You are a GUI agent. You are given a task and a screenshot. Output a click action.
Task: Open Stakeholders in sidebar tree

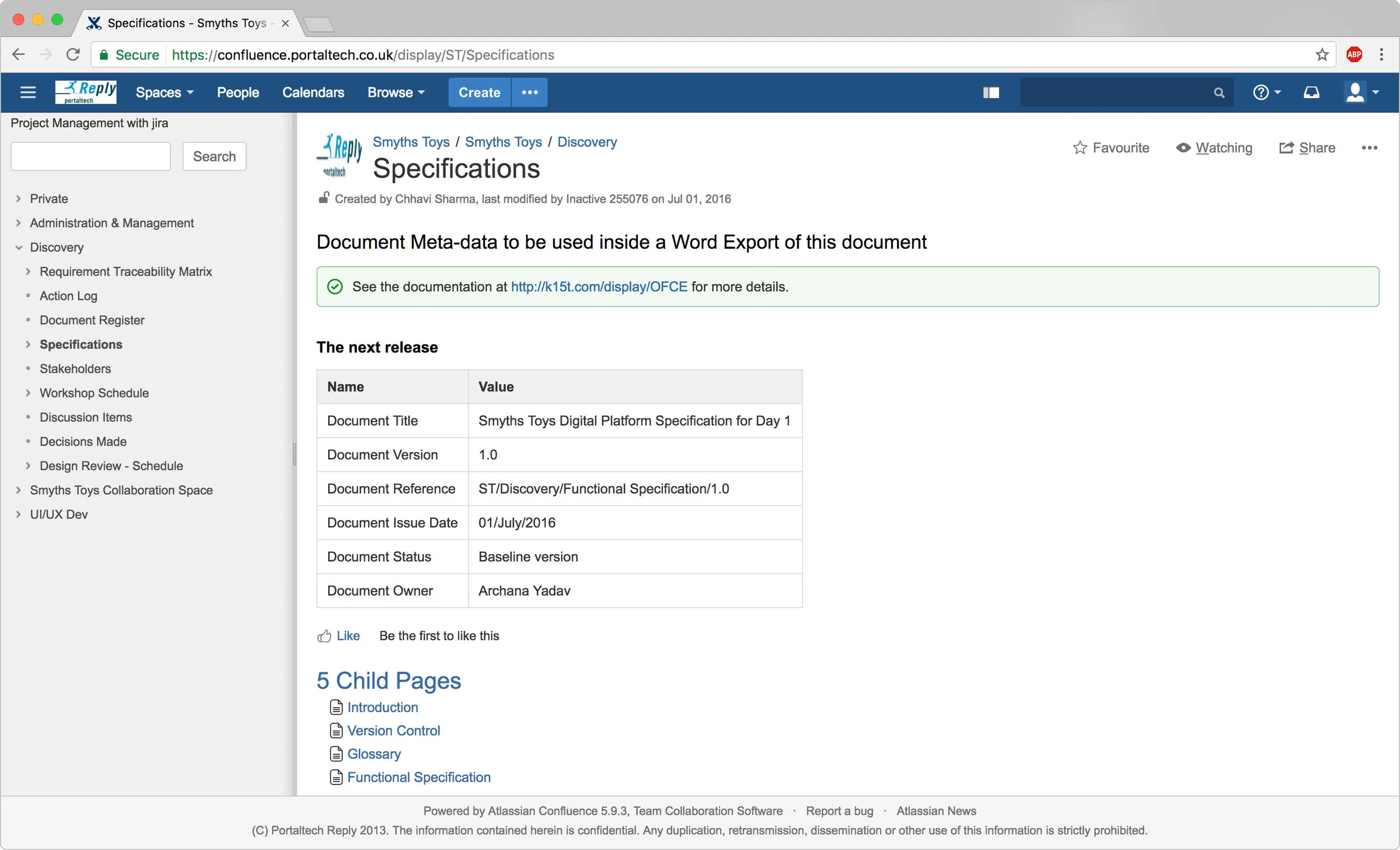tap(75, 369)
